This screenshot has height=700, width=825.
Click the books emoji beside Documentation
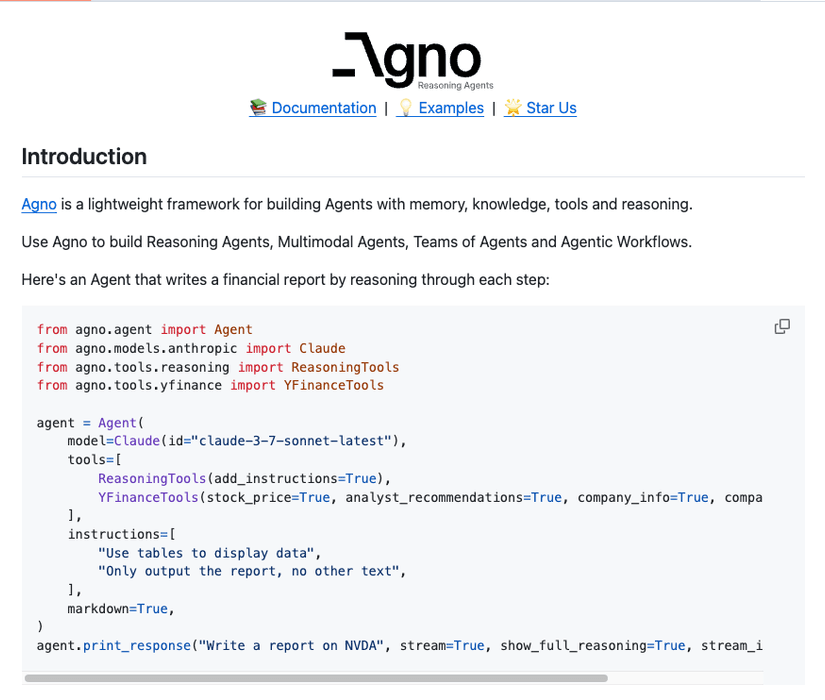(258, 108)
